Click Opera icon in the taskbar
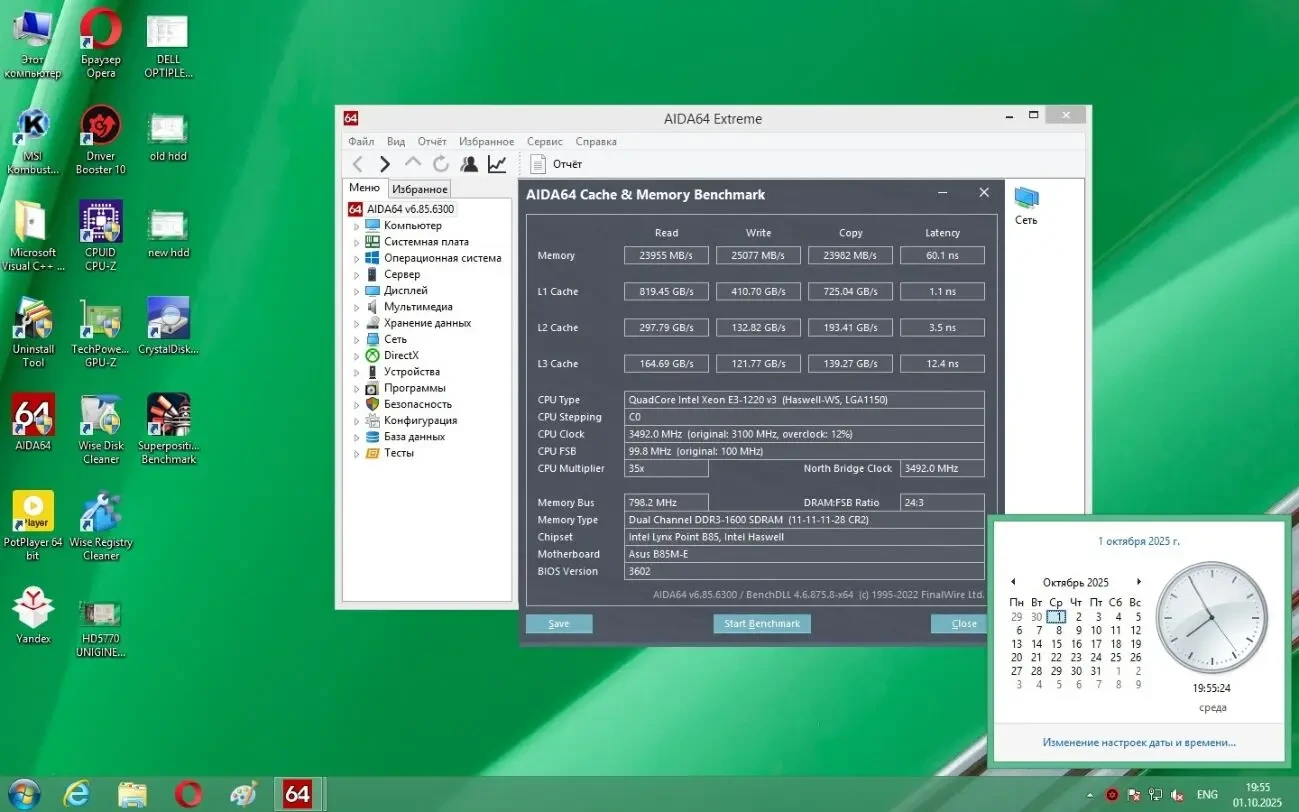Image resolution: width=1299 pixels, height=812 pixels. click(188, 794)
